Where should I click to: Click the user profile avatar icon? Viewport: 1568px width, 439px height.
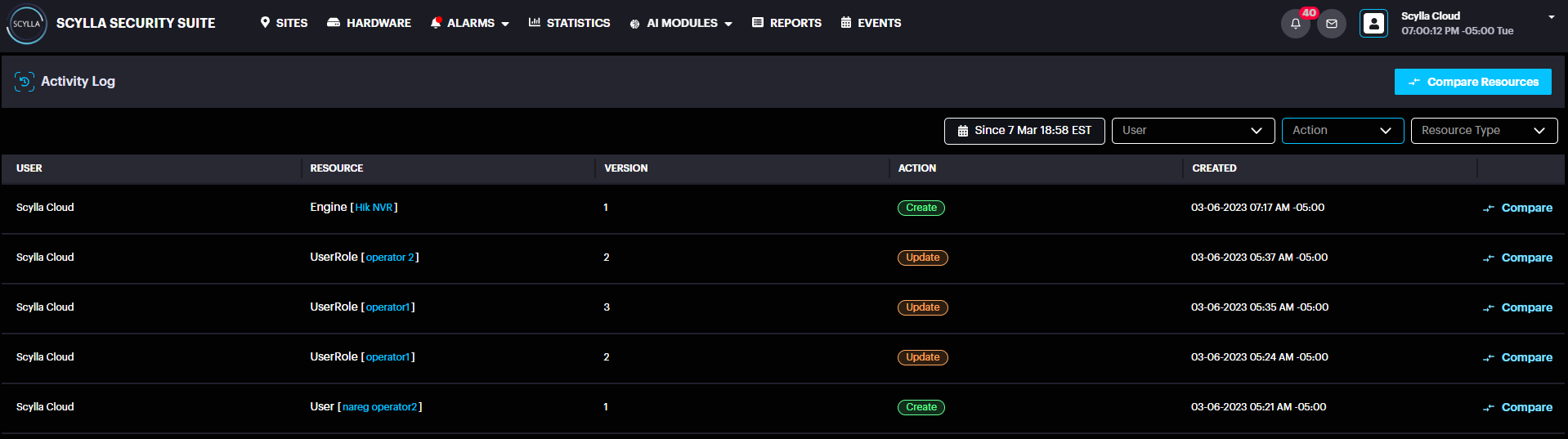1373,24
